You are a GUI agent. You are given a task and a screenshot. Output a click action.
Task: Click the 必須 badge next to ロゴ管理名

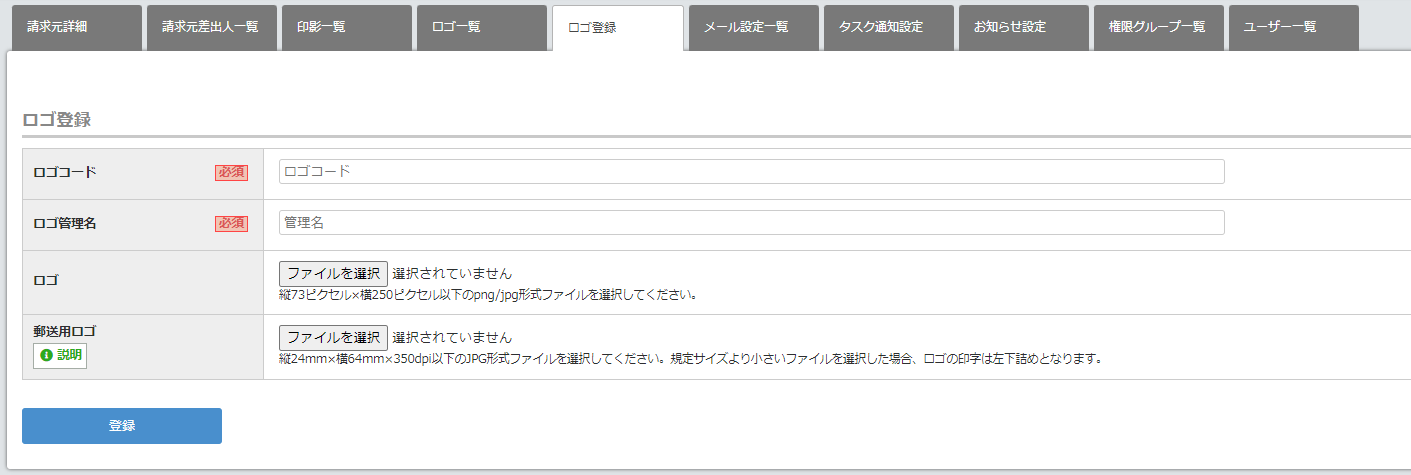click(231, 224)
